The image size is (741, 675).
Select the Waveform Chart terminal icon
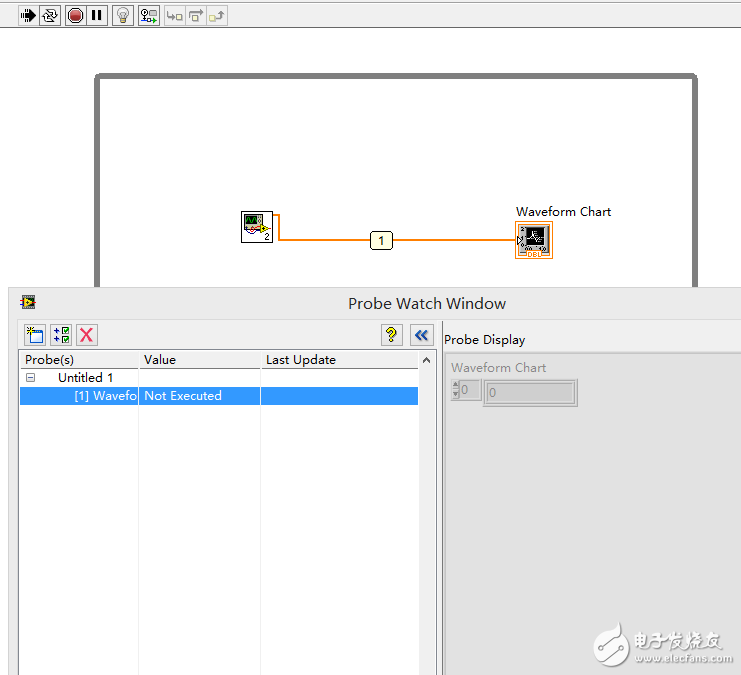(x=534, y=240)
